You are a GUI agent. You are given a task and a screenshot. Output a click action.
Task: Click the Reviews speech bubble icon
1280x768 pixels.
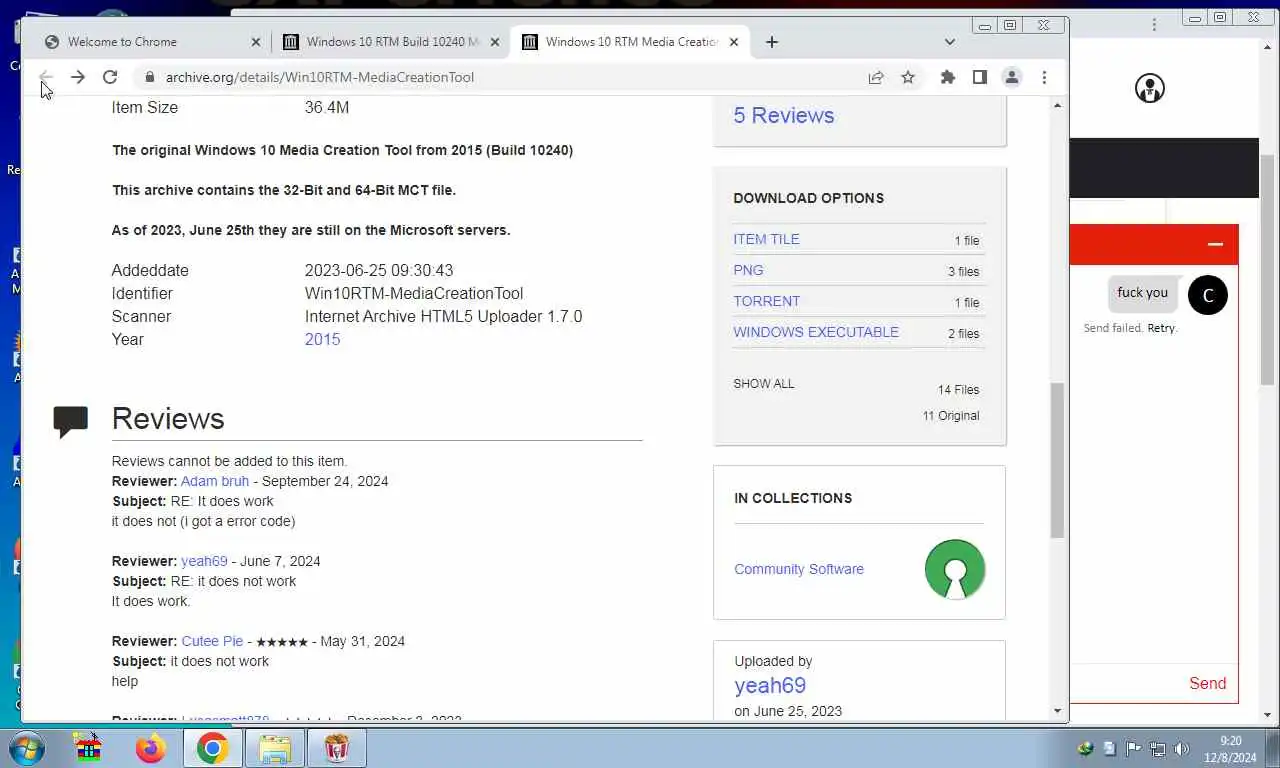pos(70,421)
